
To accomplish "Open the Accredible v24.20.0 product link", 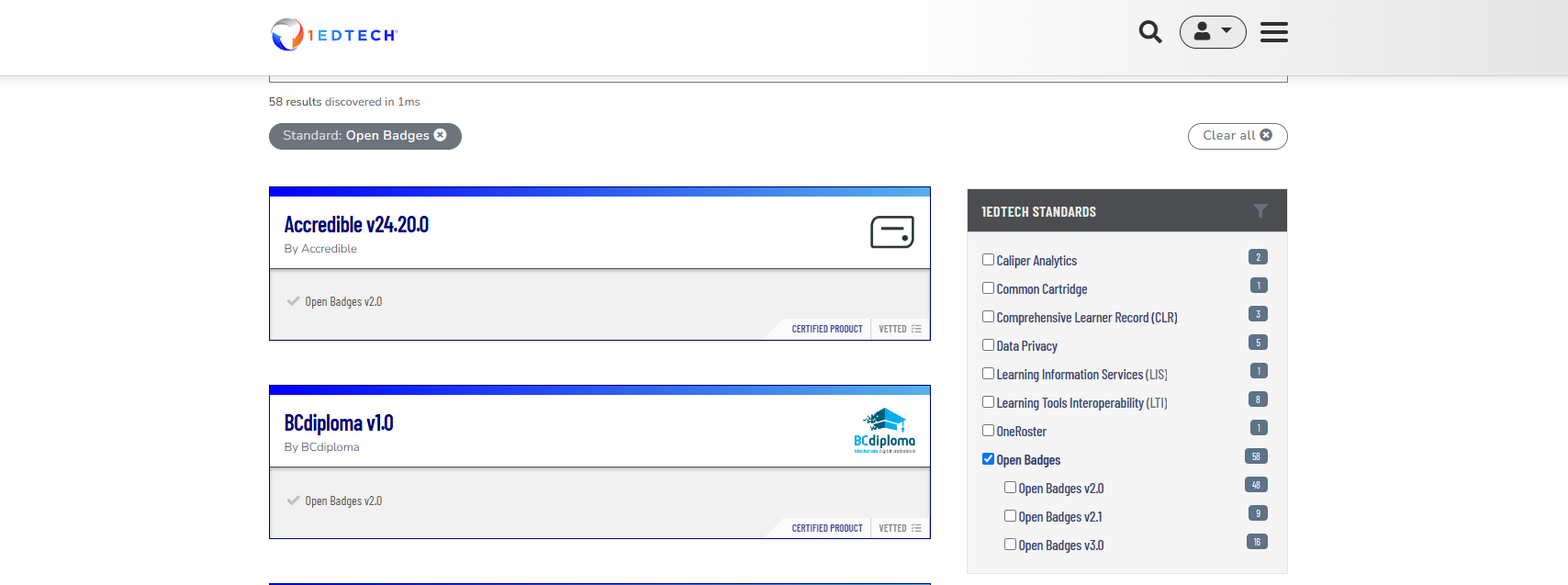I will coord(356,225).
